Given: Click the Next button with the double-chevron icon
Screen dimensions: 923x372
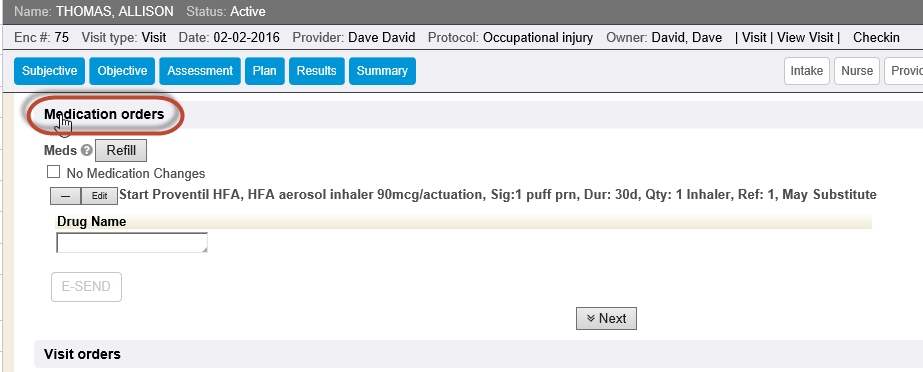Looking at the screenshot, I should 606,318.
